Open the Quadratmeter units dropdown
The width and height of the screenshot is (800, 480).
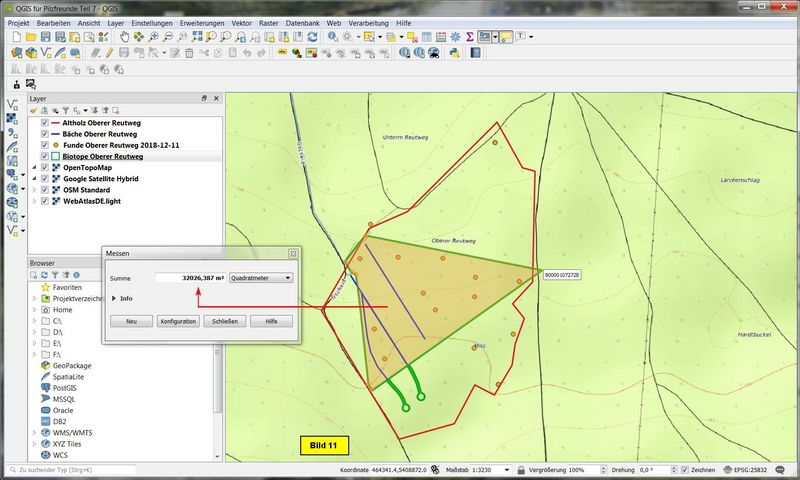click(x=260, y=277)
